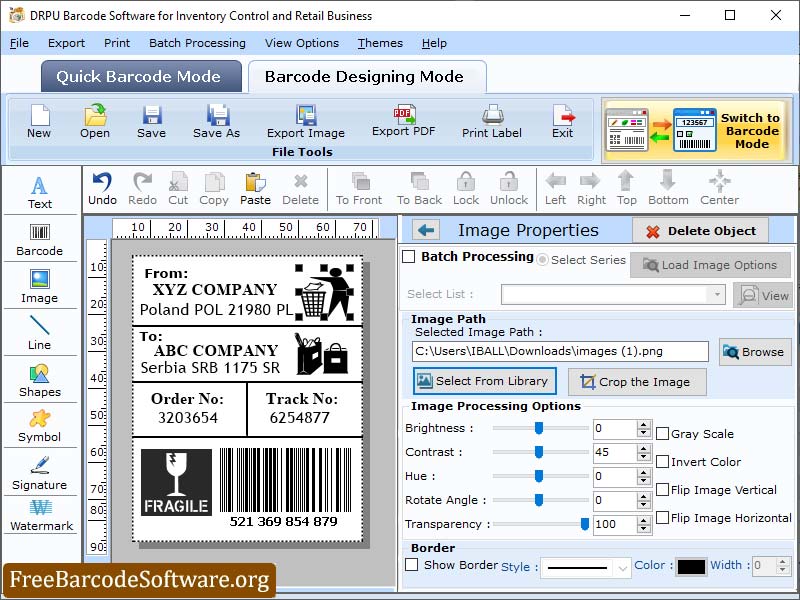Enable Gray Scale option
Screen dimensions: 800x600
tap(662, 434)
